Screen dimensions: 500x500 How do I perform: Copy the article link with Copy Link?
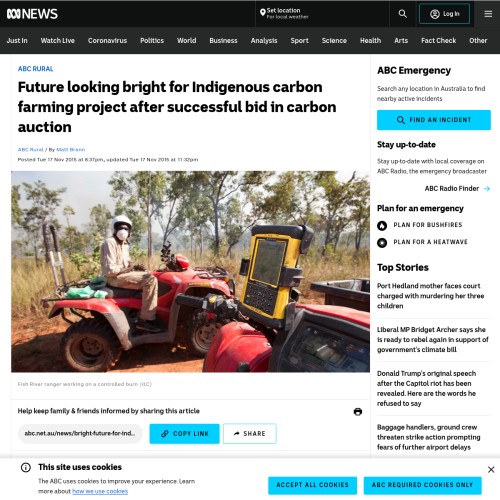pos(184,434)
